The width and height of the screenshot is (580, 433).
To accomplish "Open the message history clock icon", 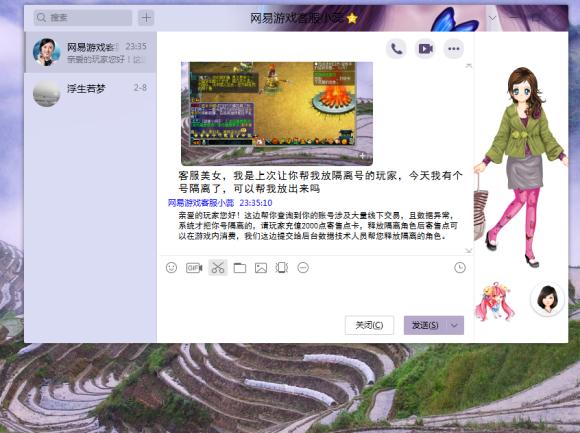I will point(460,267).
